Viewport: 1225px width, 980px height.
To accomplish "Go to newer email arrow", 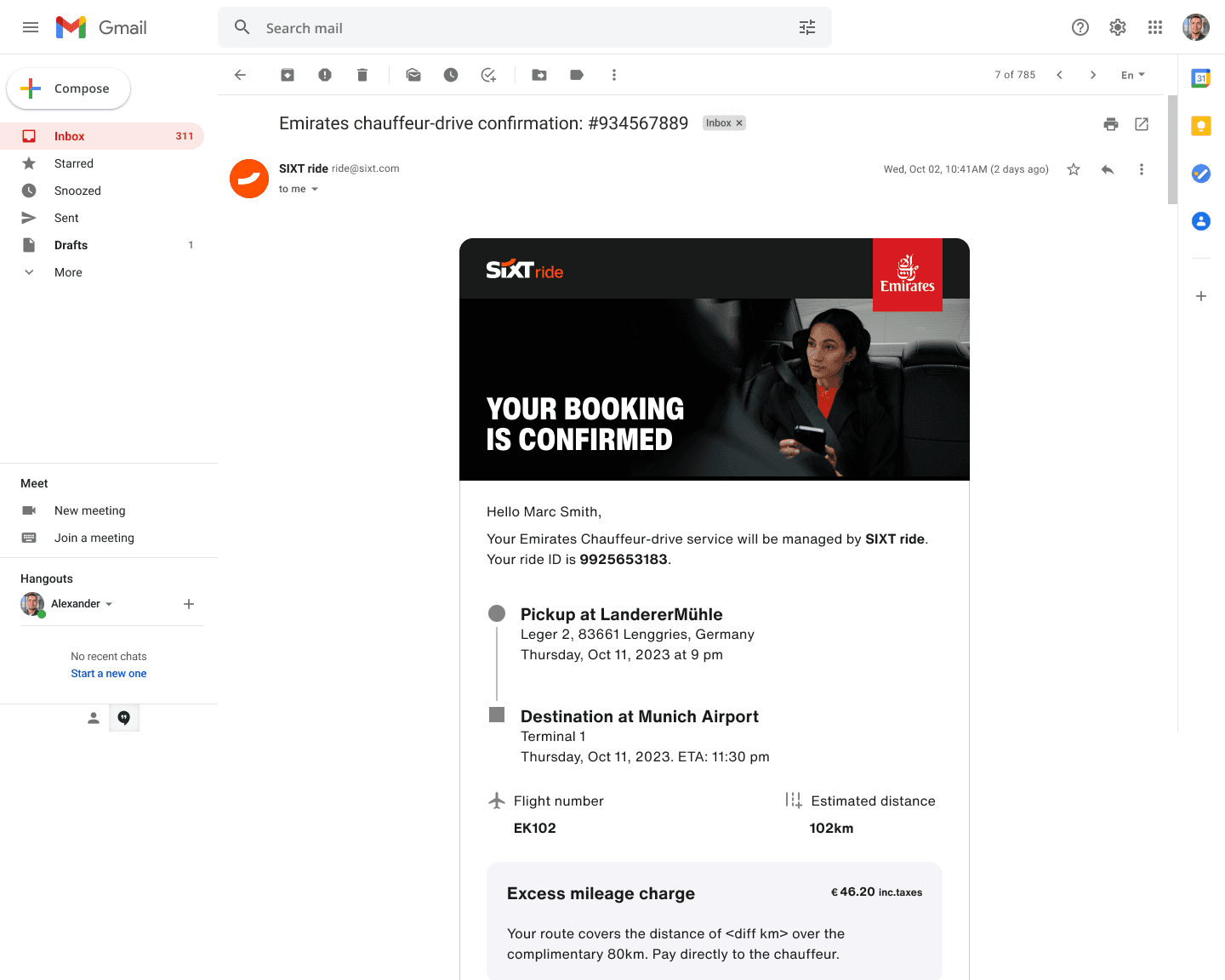I will click(x=1059, y=75).
